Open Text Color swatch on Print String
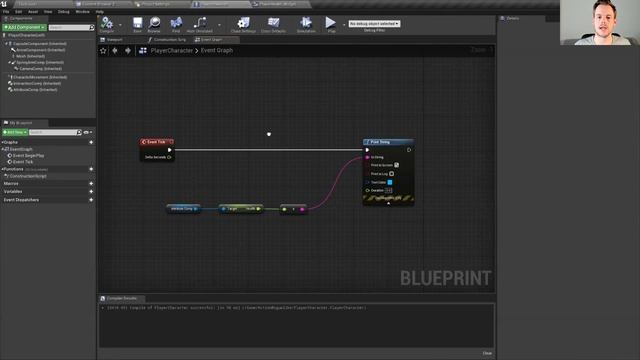 (x=390, y=182)
